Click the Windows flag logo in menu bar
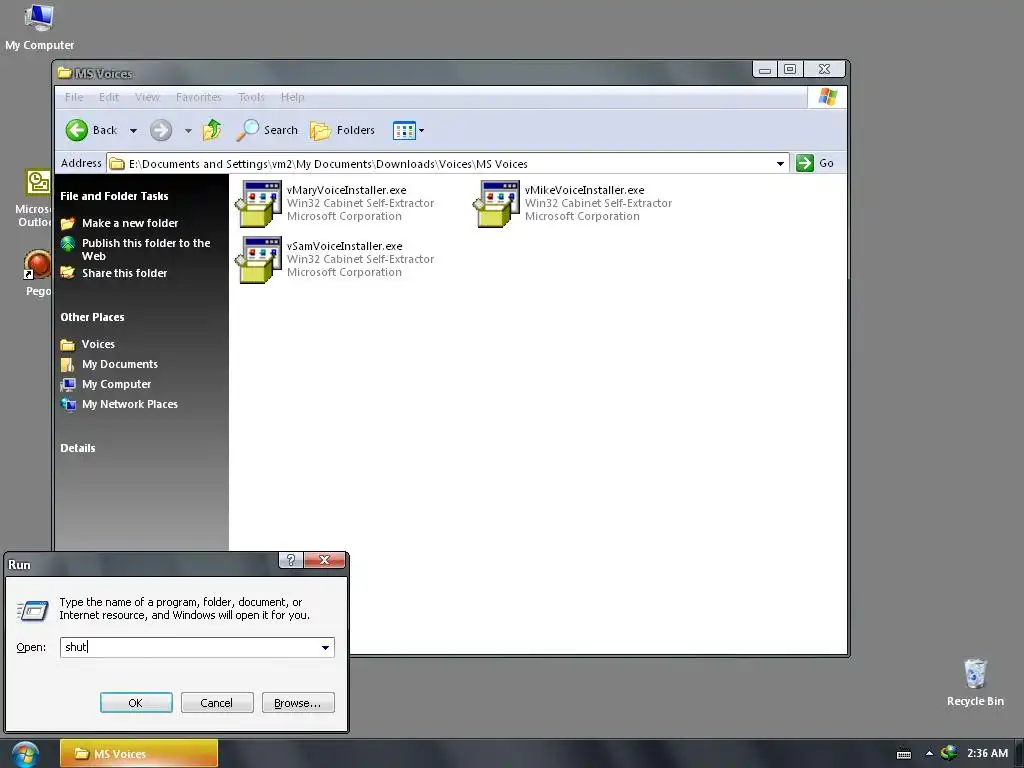Screen dimensions: 1024x768 [x=827, y=97]
